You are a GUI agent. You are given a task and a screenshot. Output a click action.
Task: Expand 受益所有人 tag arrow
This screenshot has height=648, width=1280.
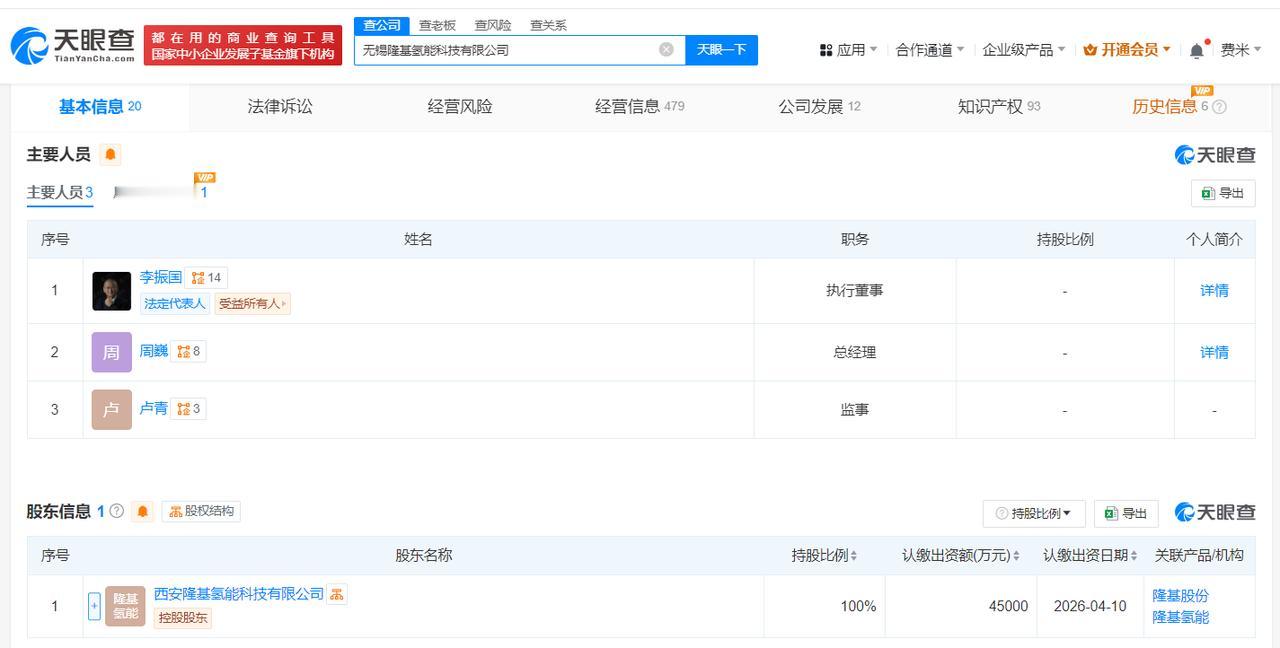[284, 304]
